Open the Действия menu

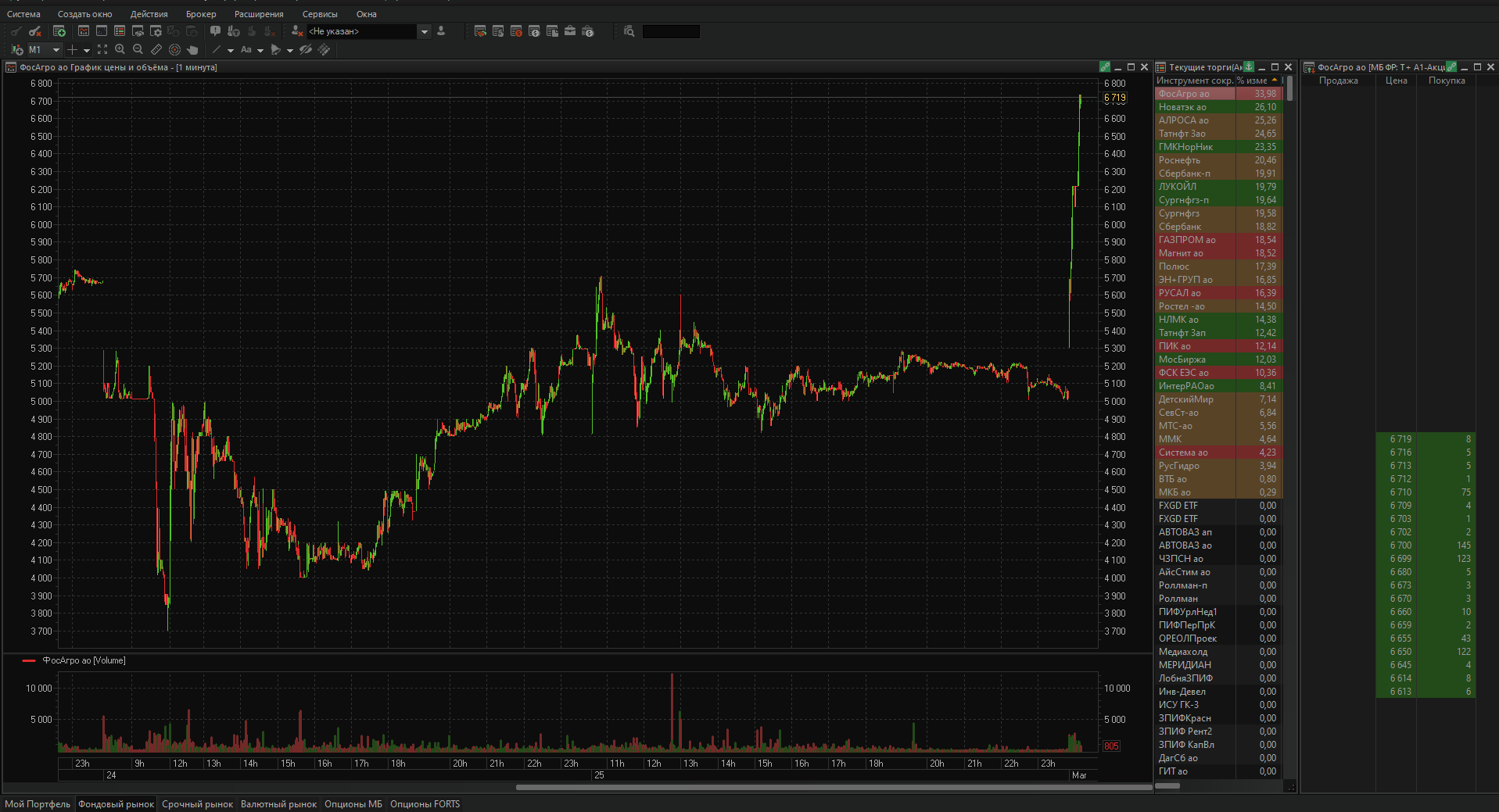click(x=149, y=14)
